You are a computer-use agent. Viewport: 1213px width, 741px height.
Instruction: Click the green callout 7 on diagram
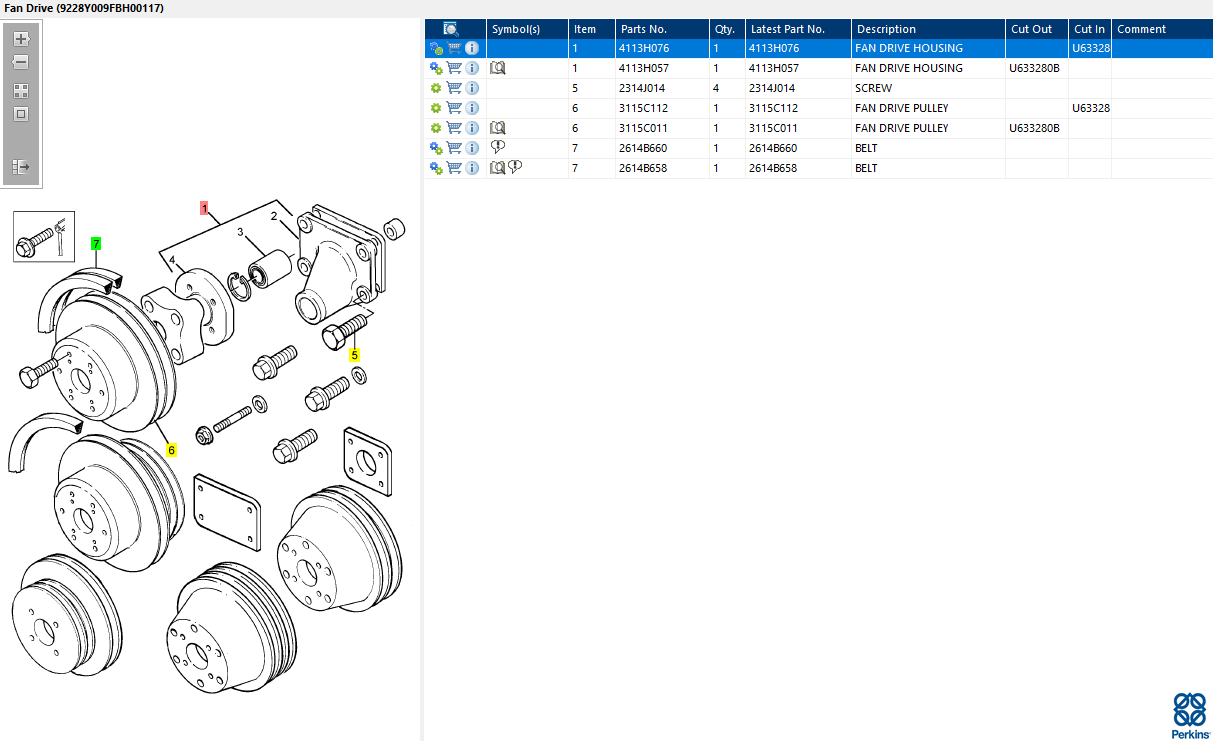click(x=96, y=243)
